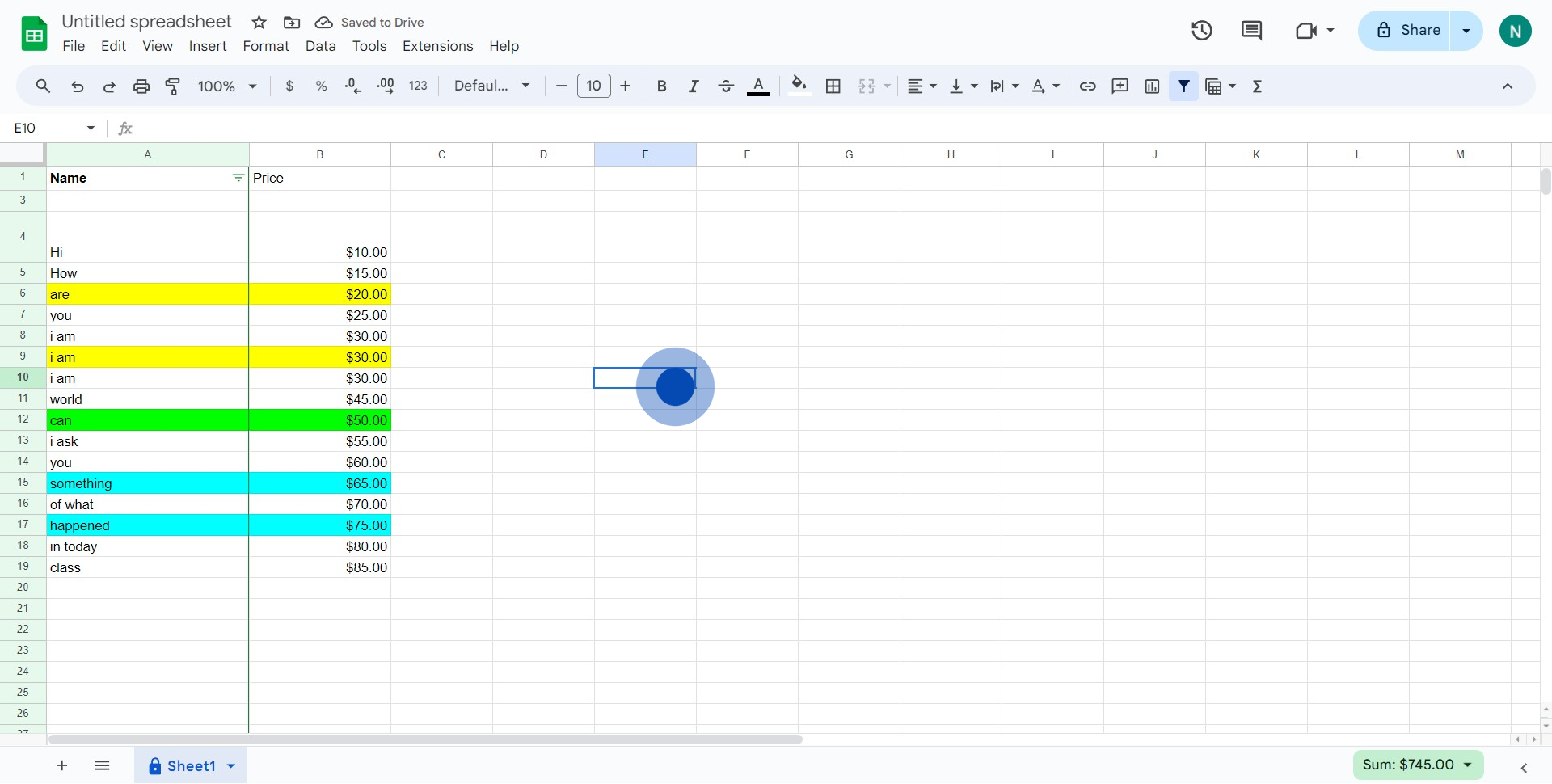The height and width of the screenshot is (784, 1552).
Task: Click the Sum: $745.00 summary button
Action: pyautogui.click(x=1417, y=765)
